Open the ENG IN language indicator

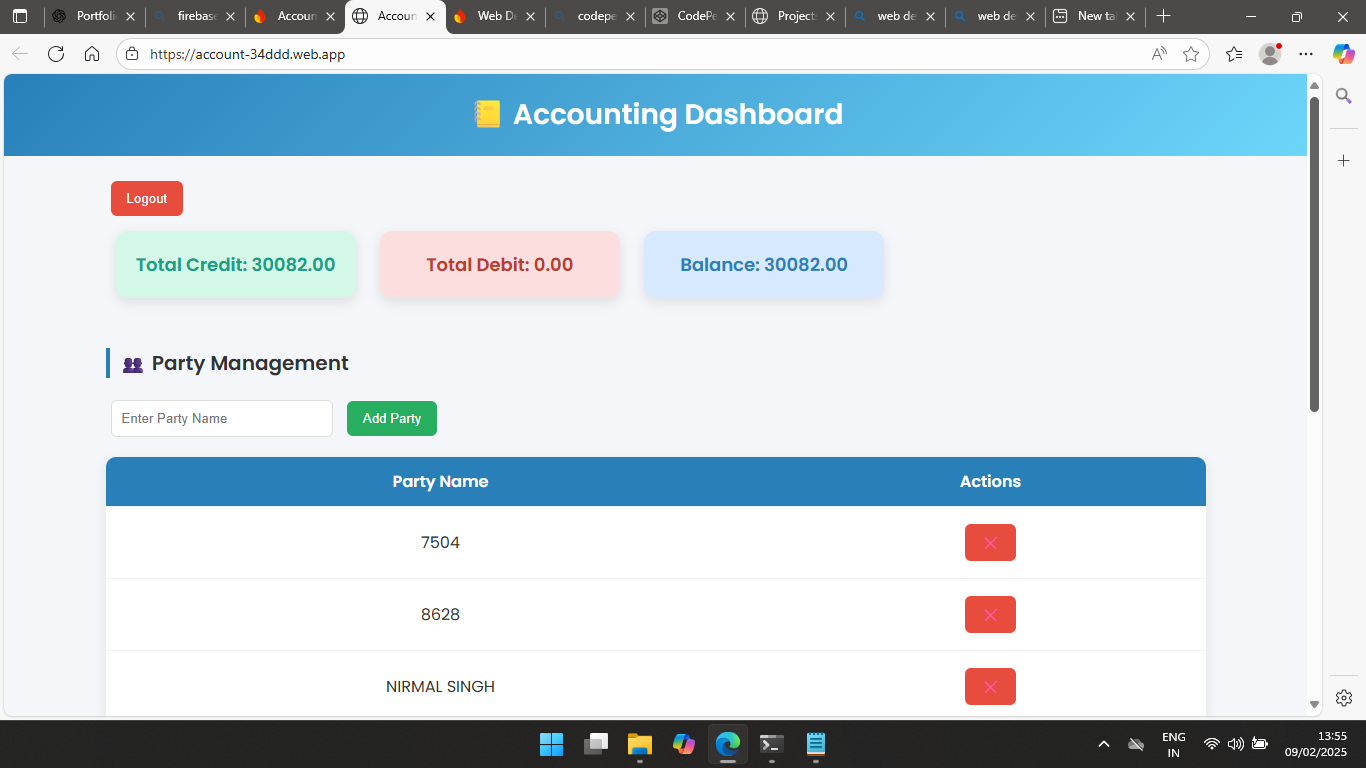[1174, 744]
